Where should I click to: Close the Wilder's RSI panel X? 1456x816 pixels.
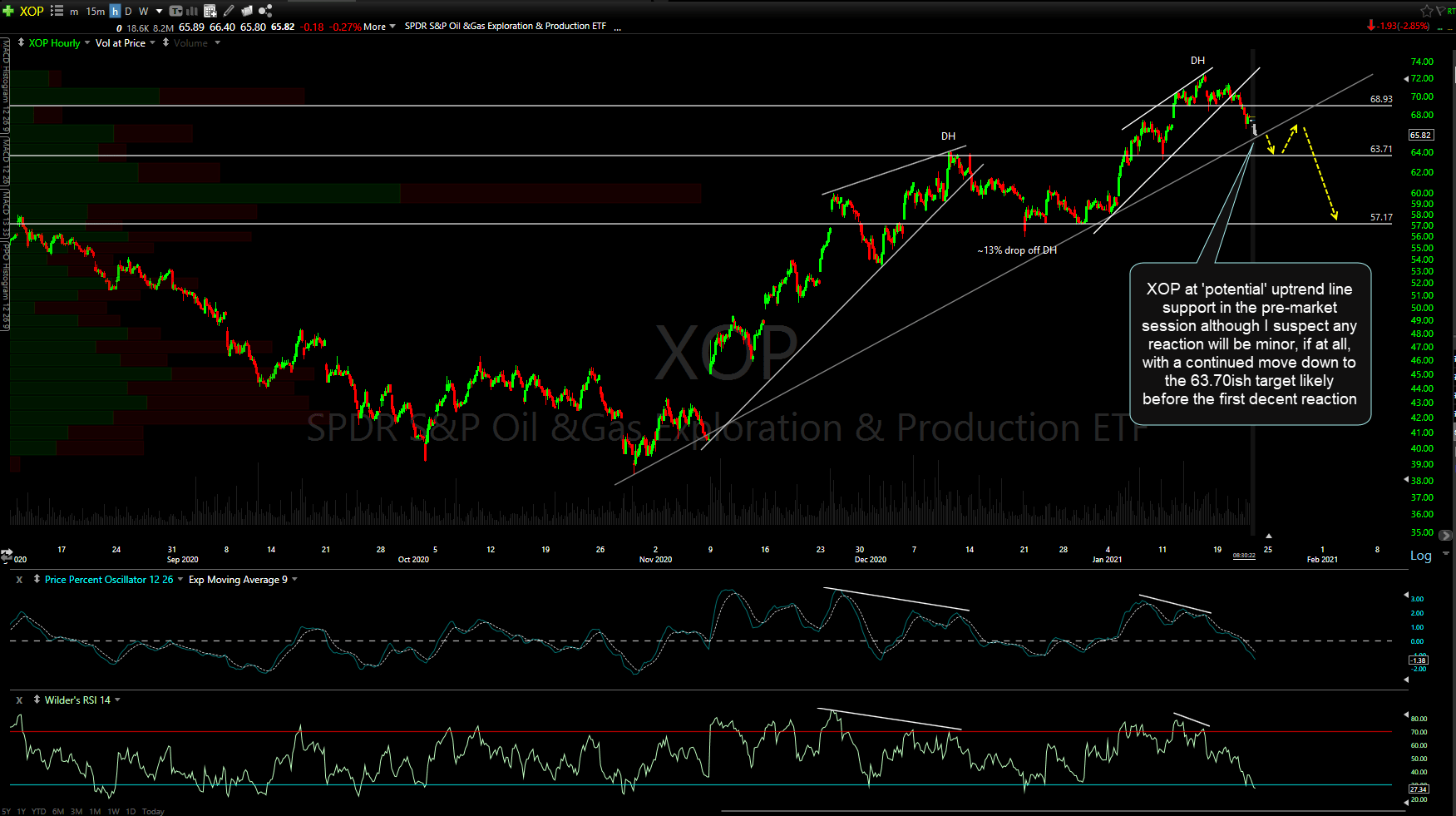(19, 700)
